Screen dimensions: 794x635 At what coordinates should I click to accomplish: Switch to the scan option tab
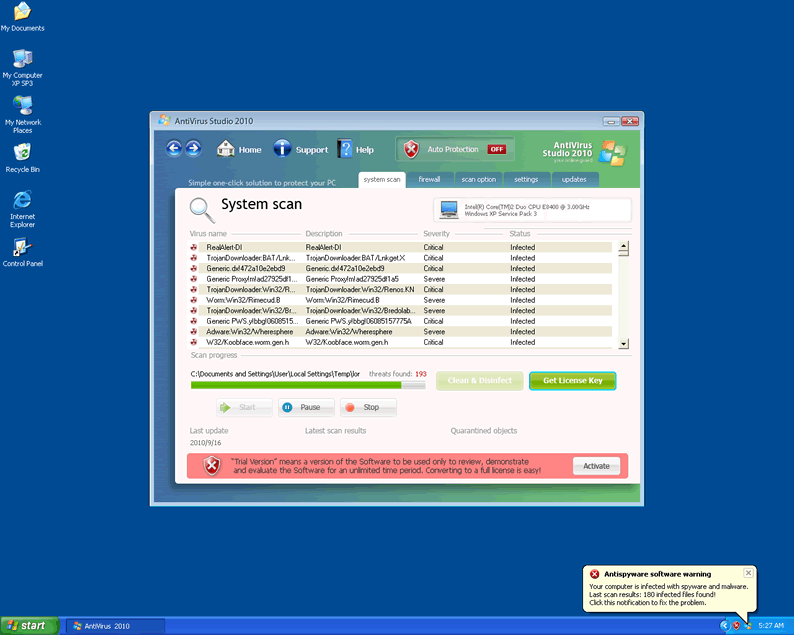478,179
